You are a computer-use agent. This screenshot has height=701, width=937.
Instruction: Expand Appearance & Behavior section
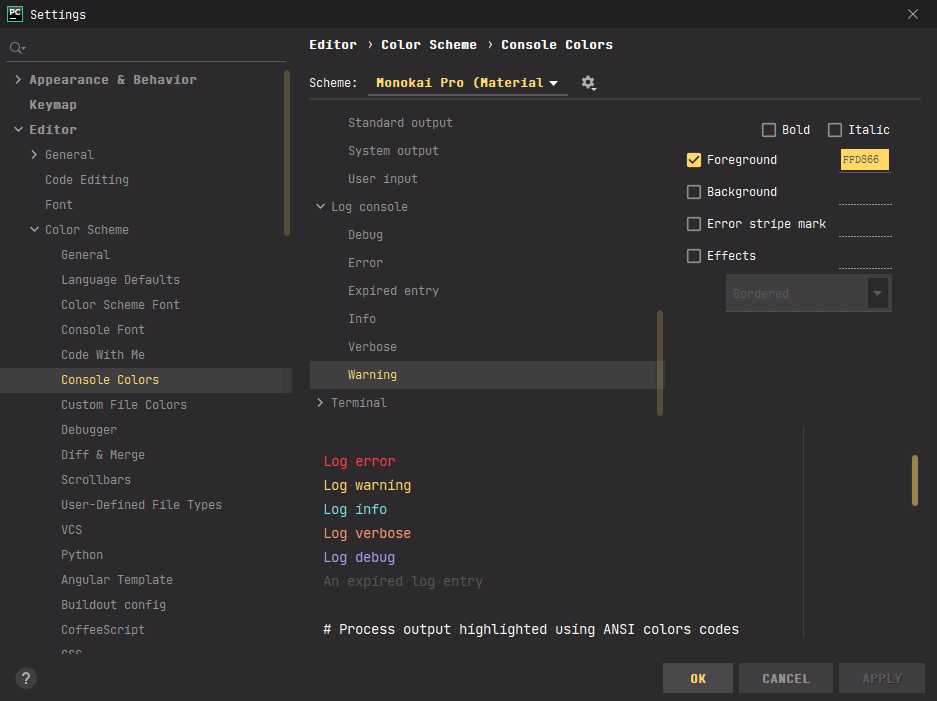point(18,80)
